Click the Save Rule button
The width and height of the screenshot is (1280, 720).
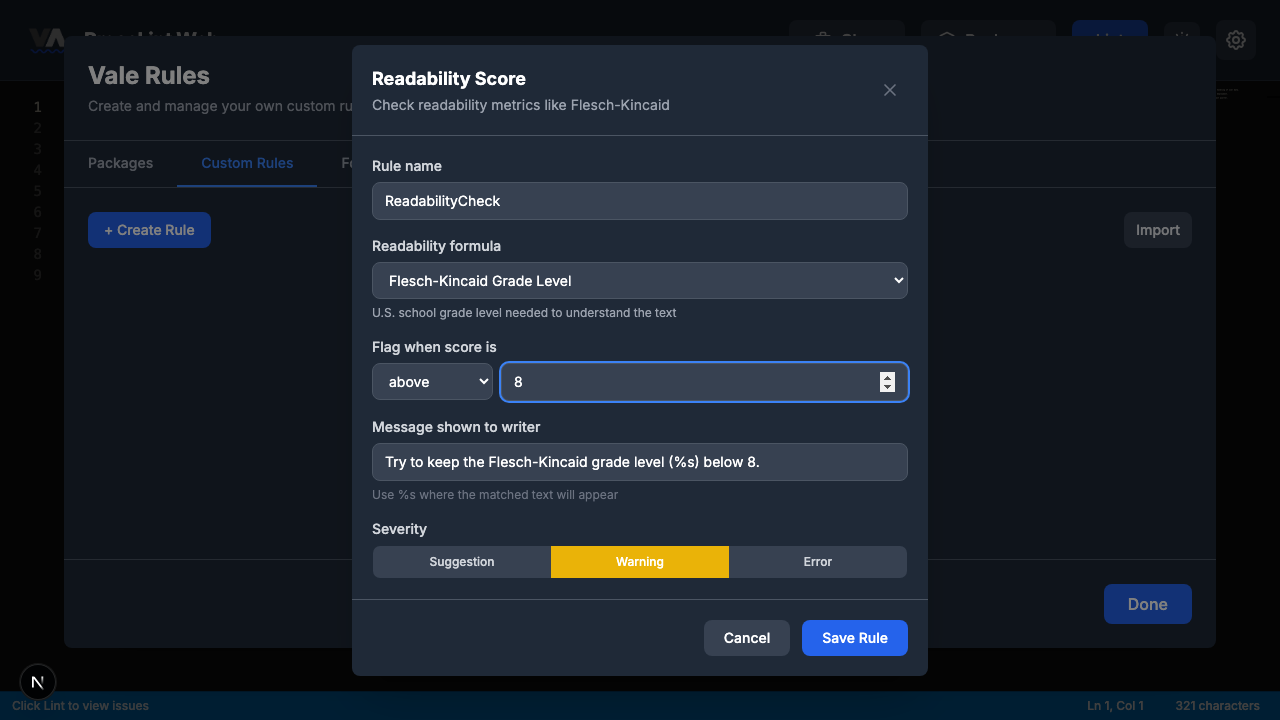854,637
